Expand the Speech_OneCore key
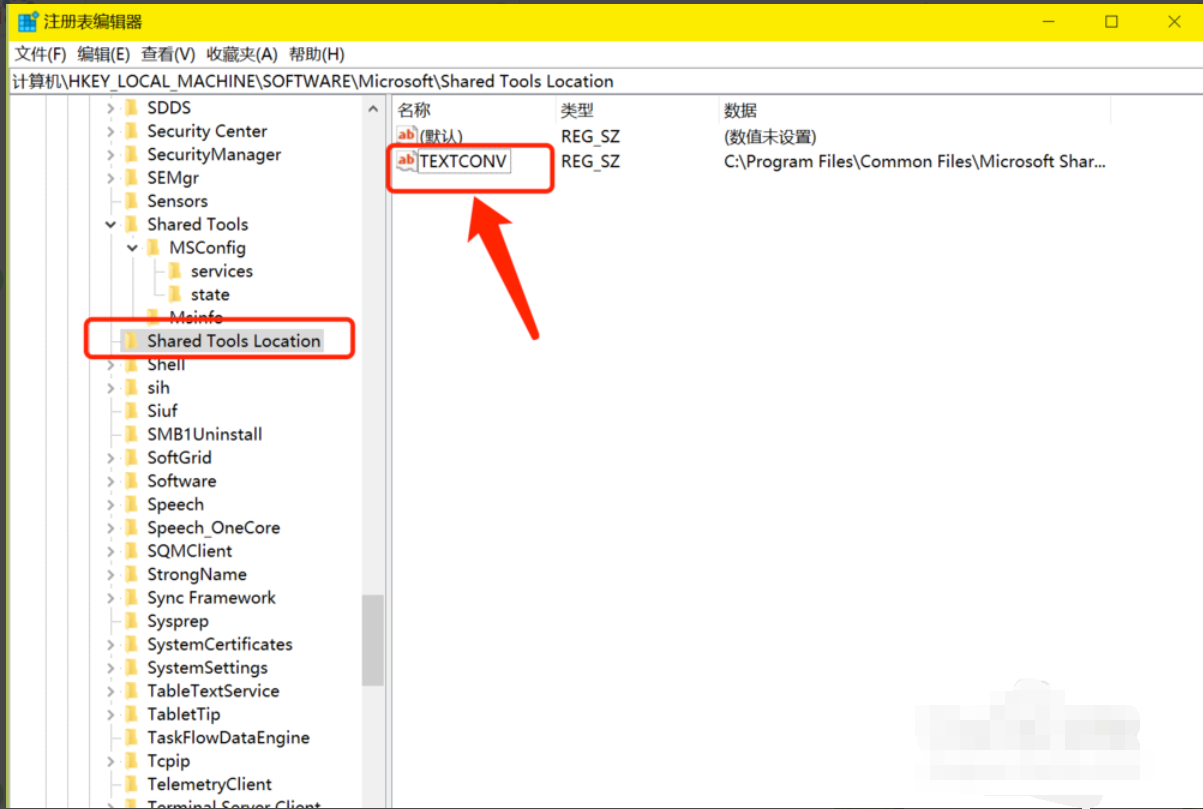Screen dimensions: 1203x809 click(111, 528)
